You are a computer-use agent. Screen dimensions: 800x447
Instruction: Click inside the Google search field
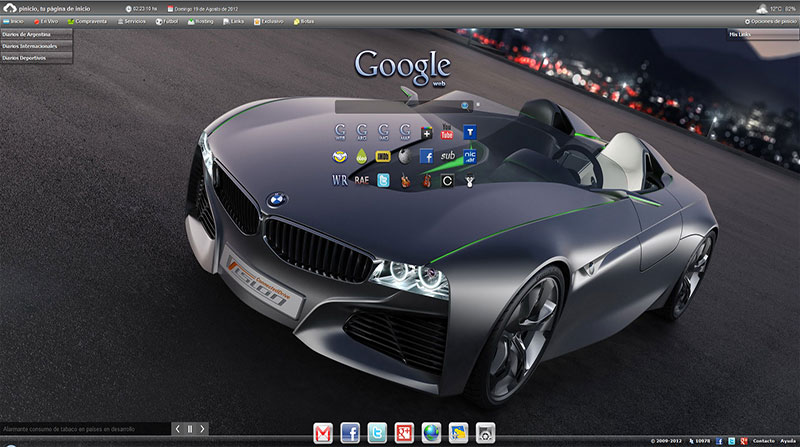pyautogui.click(x=395, y=105)
